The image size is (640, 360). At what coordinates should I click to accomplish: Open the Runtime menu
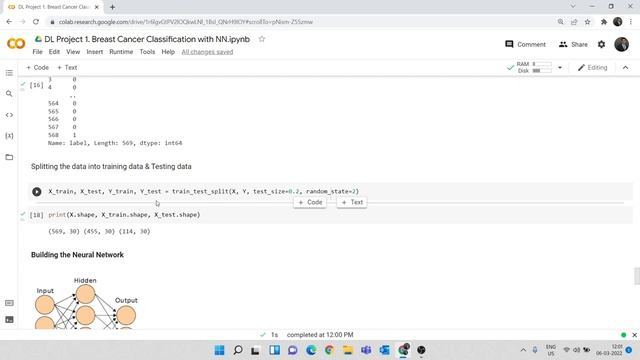point(121,52)
